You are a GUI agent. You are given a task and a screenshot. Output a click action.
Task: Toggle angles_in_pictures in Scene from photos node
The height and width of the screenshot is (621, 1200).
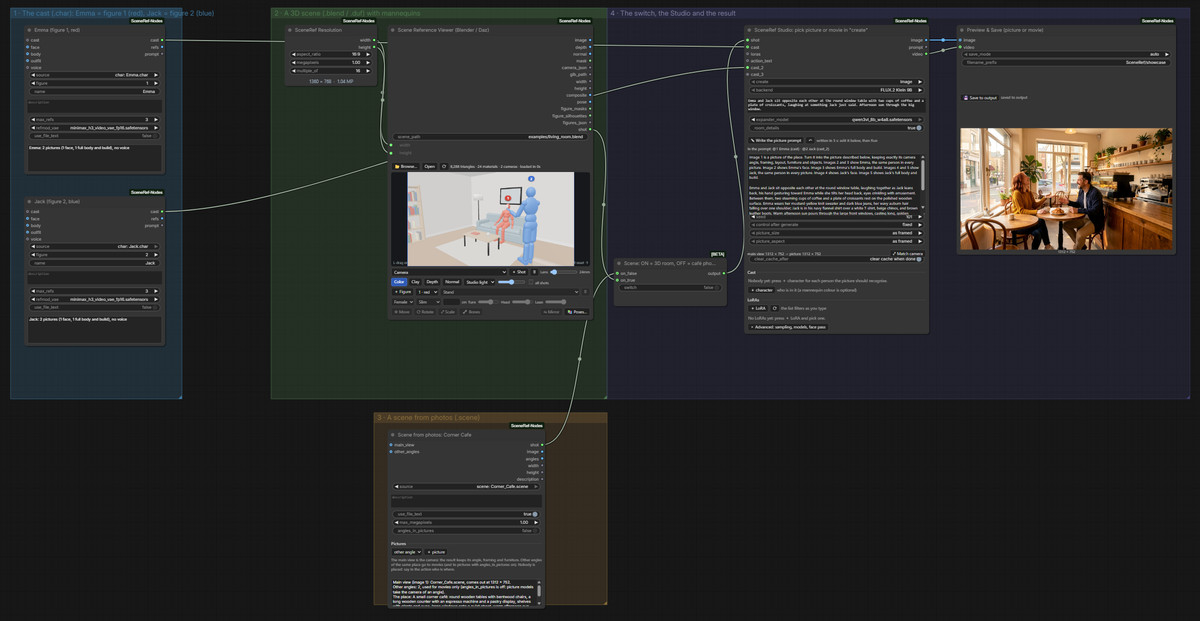[467, 531]
